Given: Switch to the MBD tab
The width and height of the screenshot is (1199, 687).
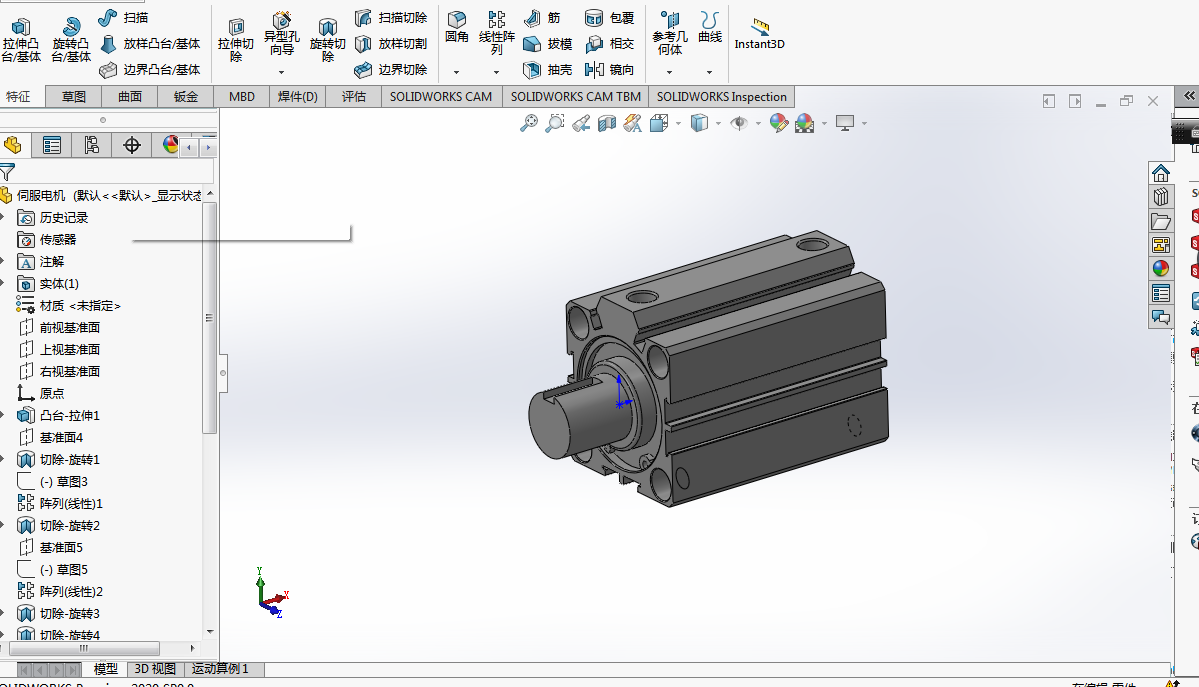Looking at the screenshot, I should pos(242,96).
